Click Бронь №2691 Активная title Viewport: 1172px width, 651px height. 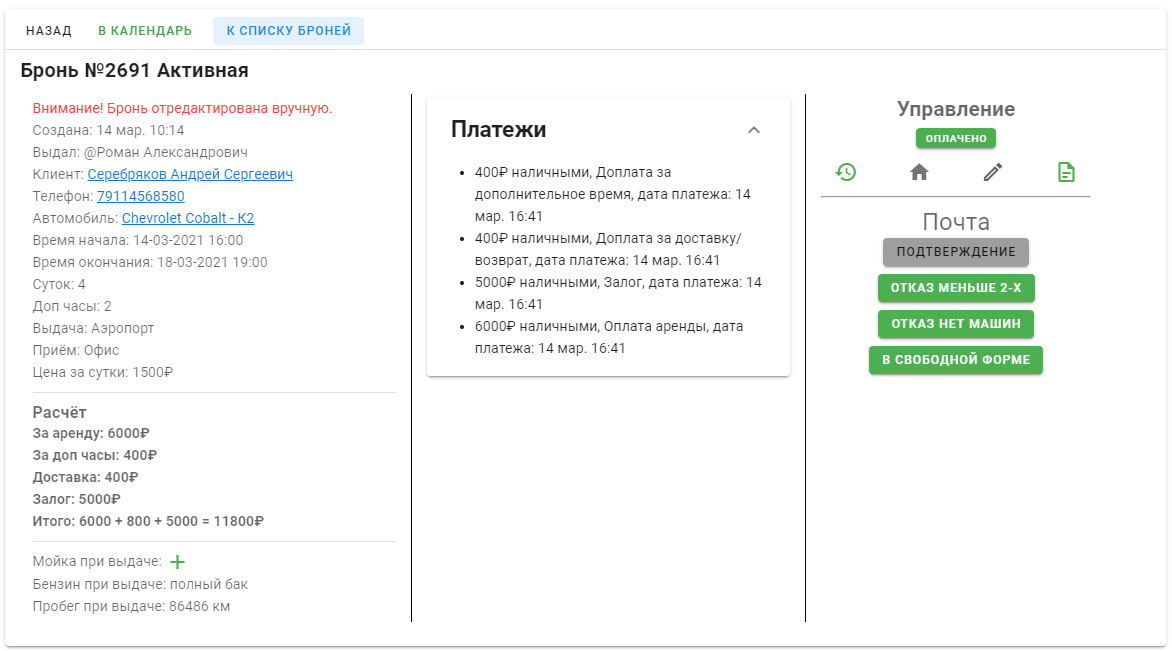[x=135, y=70]
